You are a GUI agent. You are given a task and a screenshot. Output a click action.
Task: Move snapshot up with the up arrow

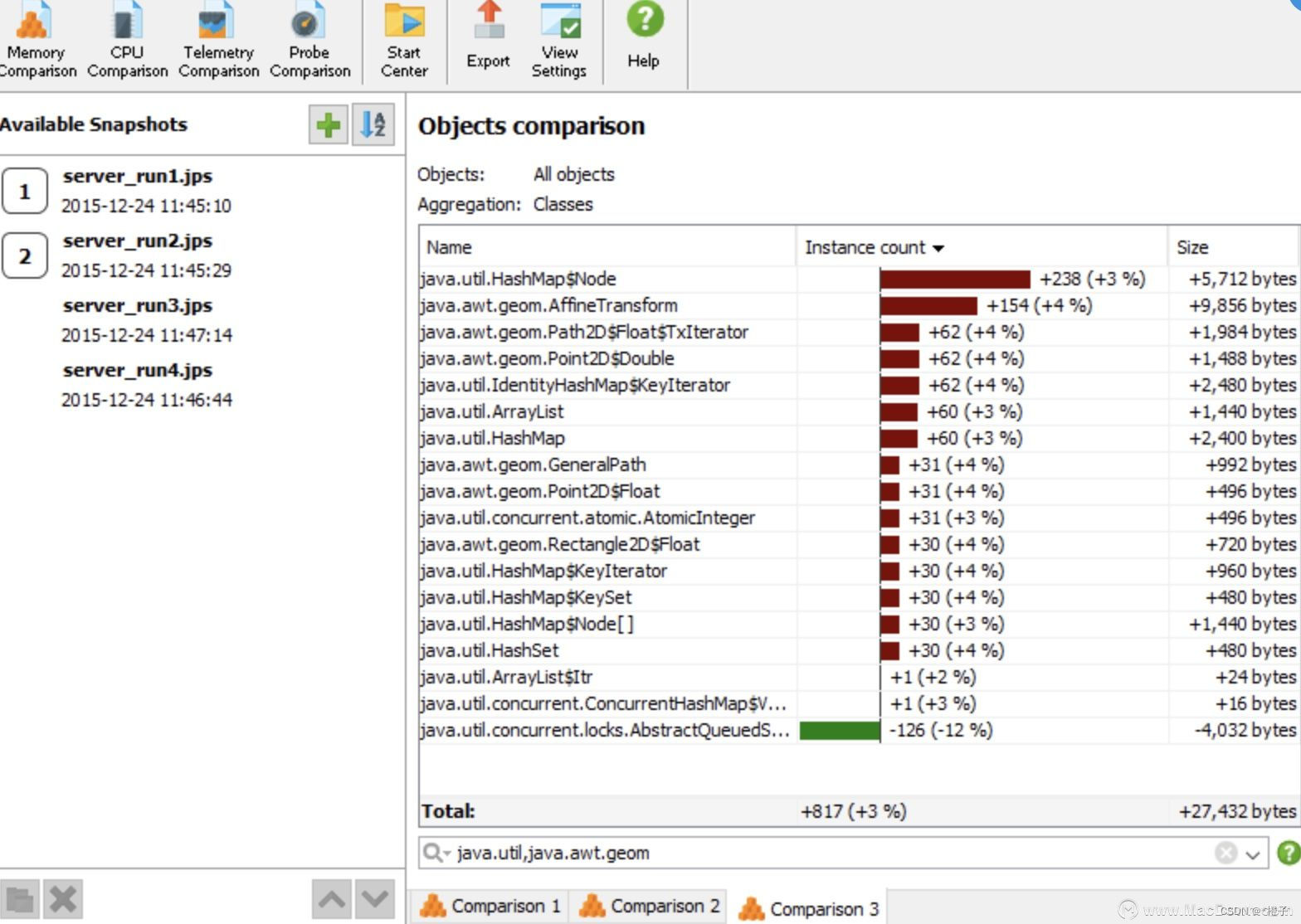pyautogui.click(x=332, y=899)
